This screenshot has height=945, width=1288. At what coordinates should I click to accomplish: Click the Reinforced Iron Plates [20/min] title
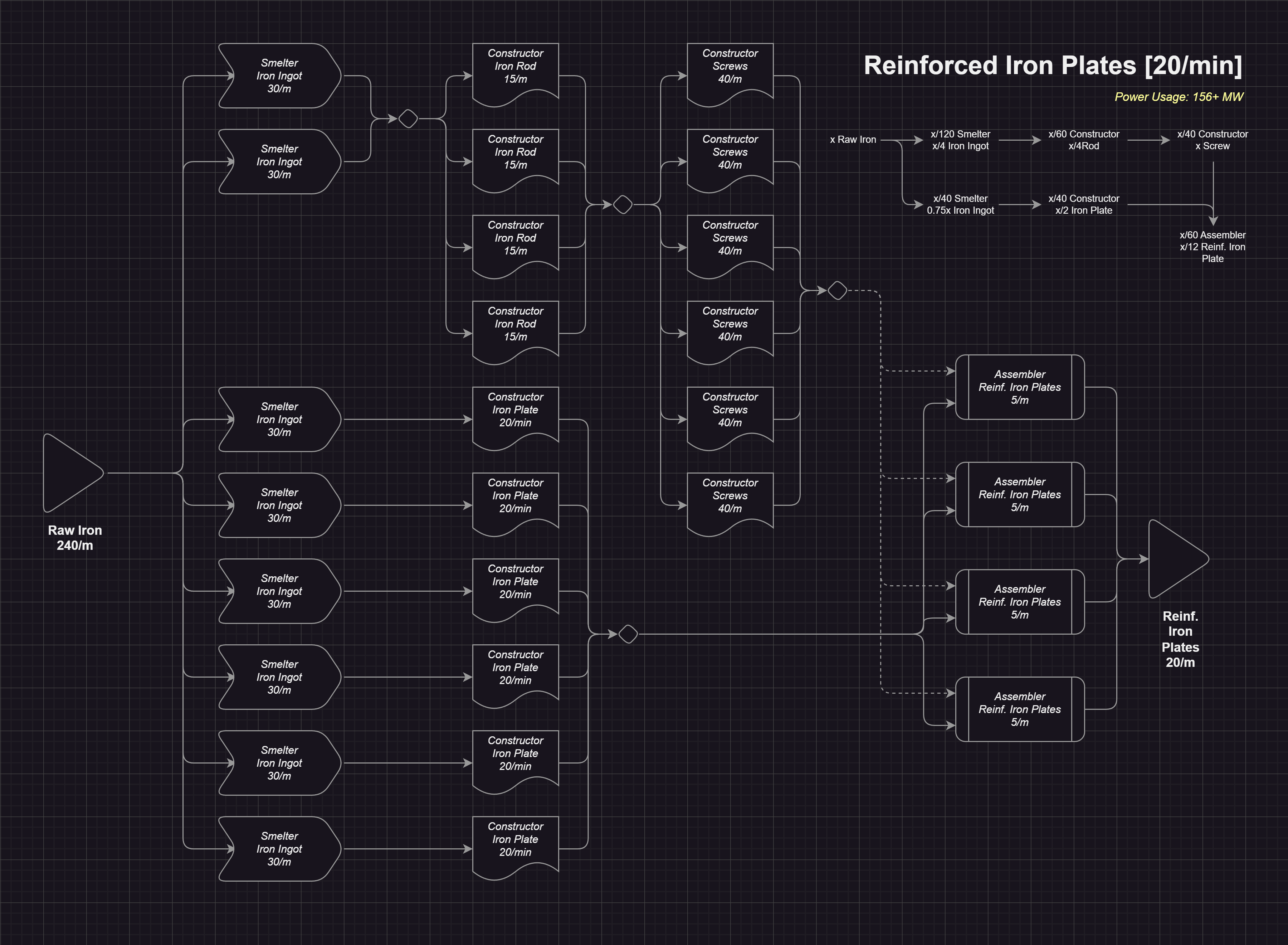click(x=1053, y=65)
